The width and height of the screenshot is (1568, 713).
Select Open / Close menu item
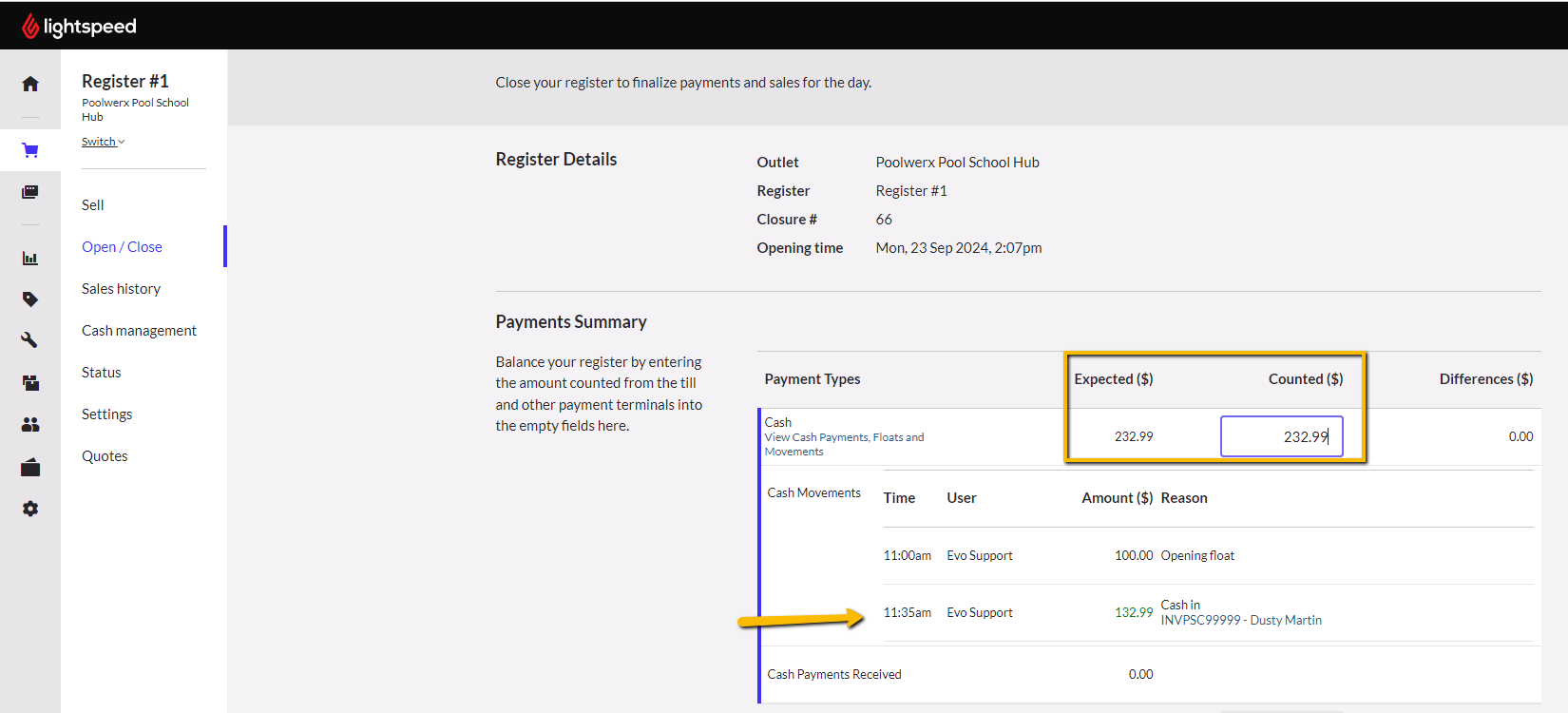pos(122,247)
